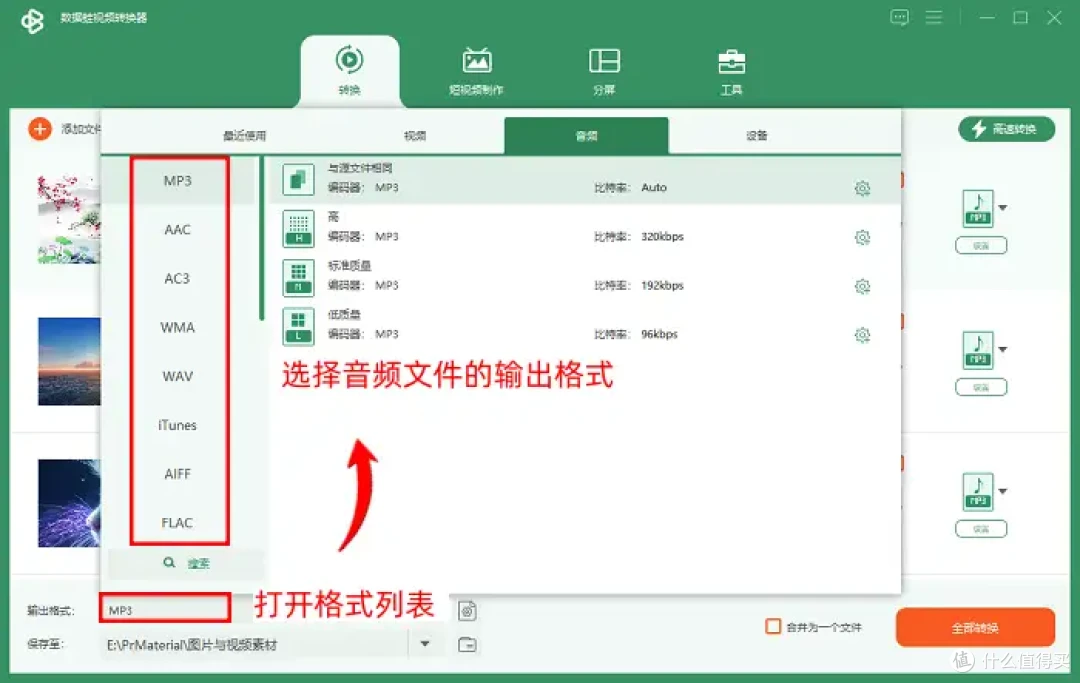Choose WAV in the format list
Image resolution: width=1080 pixels, height=683 pixels.
(x=178, y=376)
